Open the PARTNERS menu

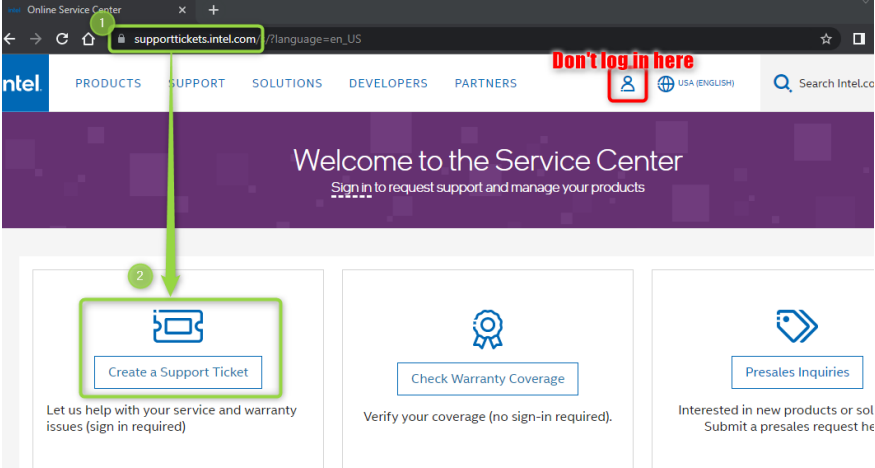(486, 83)
